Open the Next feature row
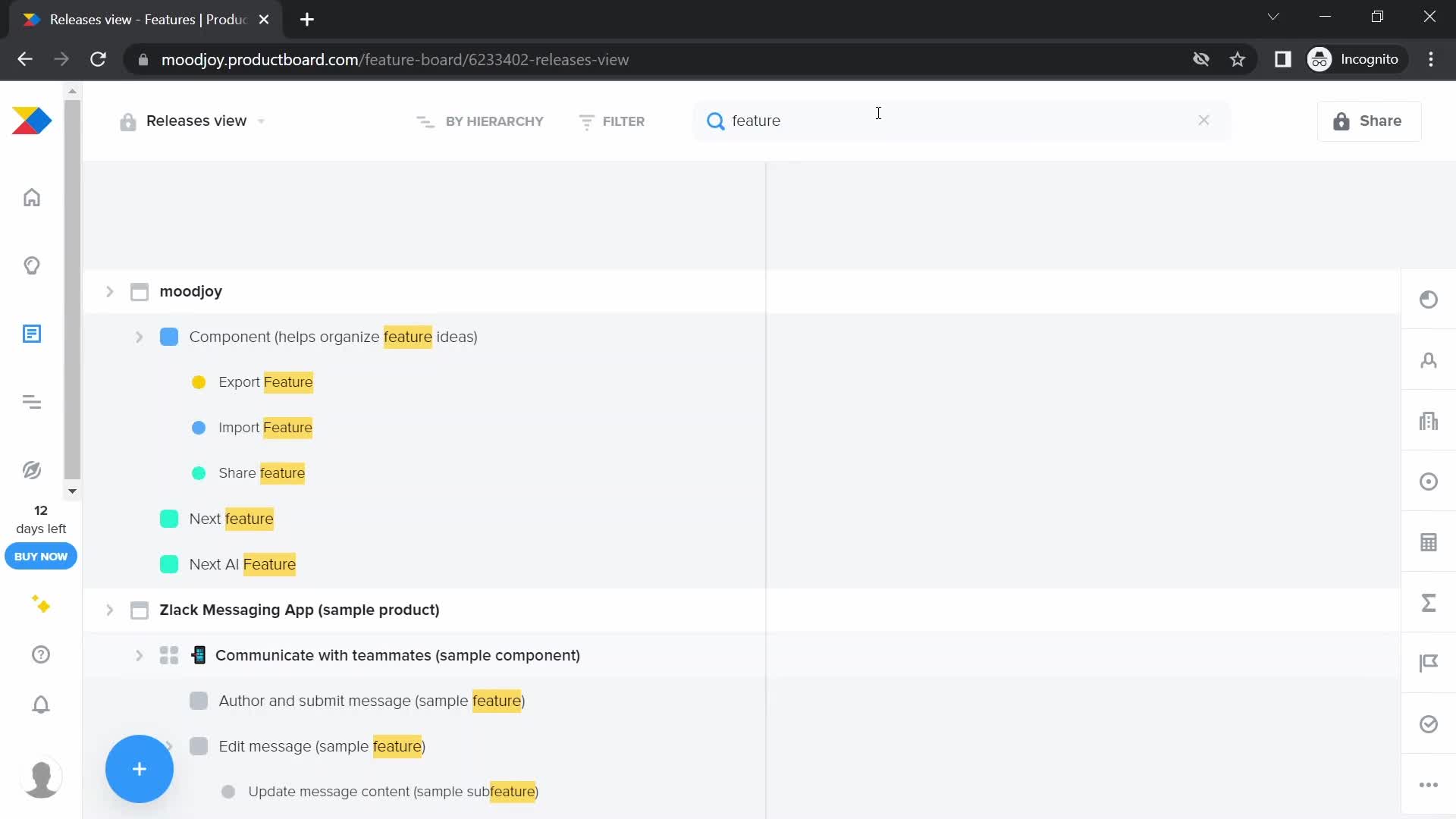Image resolution: width=1456 pixels, height=819 pixels. 231,519
